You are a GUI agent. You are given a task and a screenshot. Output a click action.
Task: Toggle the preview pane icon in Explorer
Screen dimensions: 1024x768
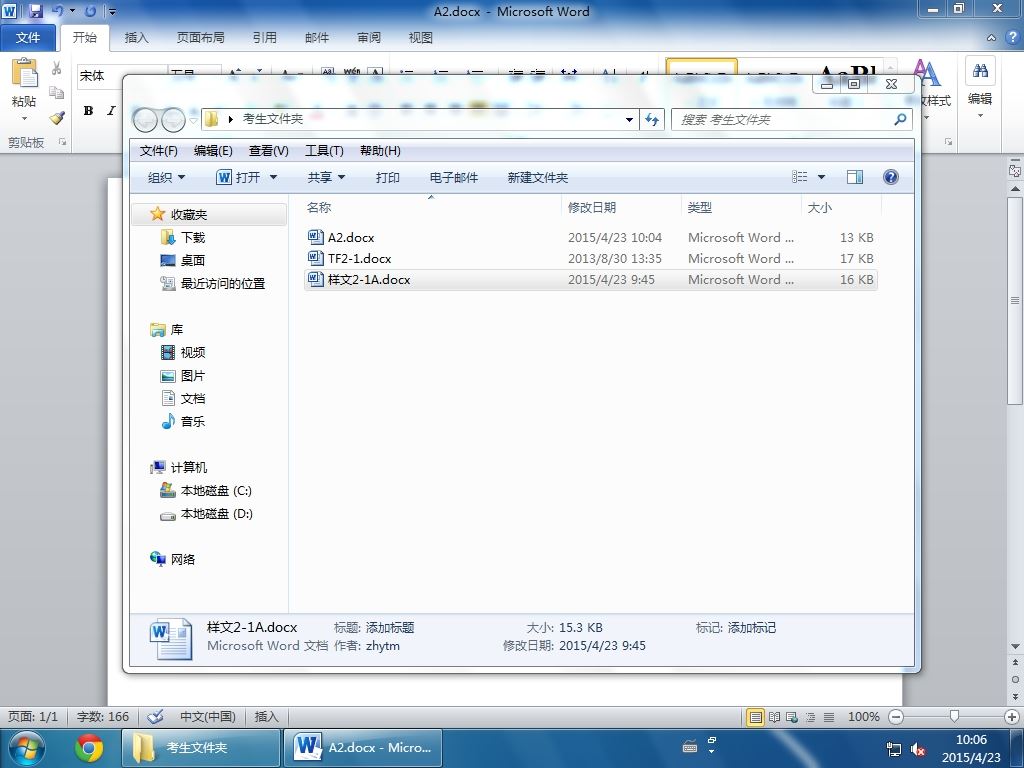tap(854, 177)
